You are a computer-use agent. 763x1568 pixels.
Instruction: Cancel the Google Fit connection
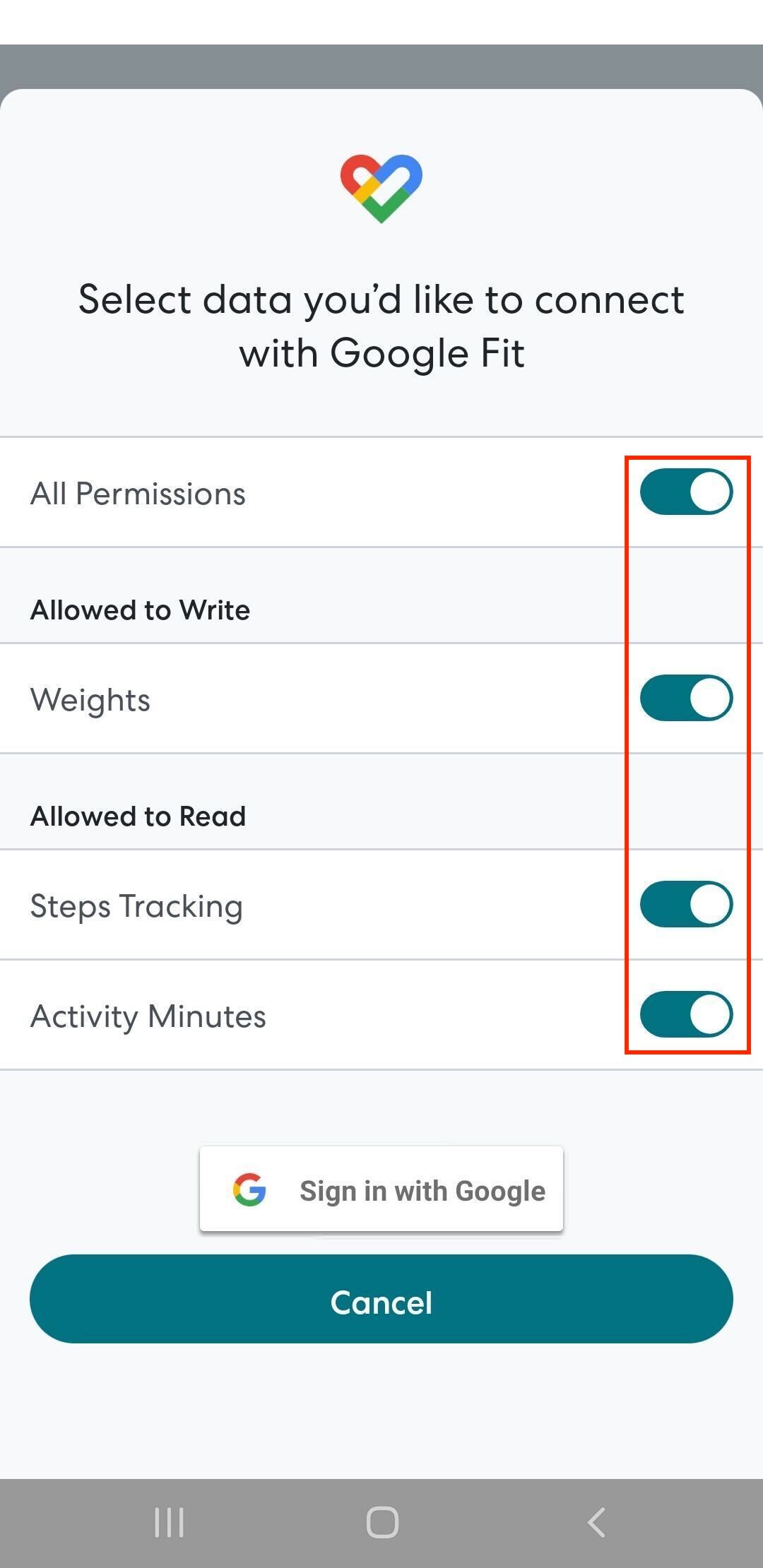pos(381,1302)
